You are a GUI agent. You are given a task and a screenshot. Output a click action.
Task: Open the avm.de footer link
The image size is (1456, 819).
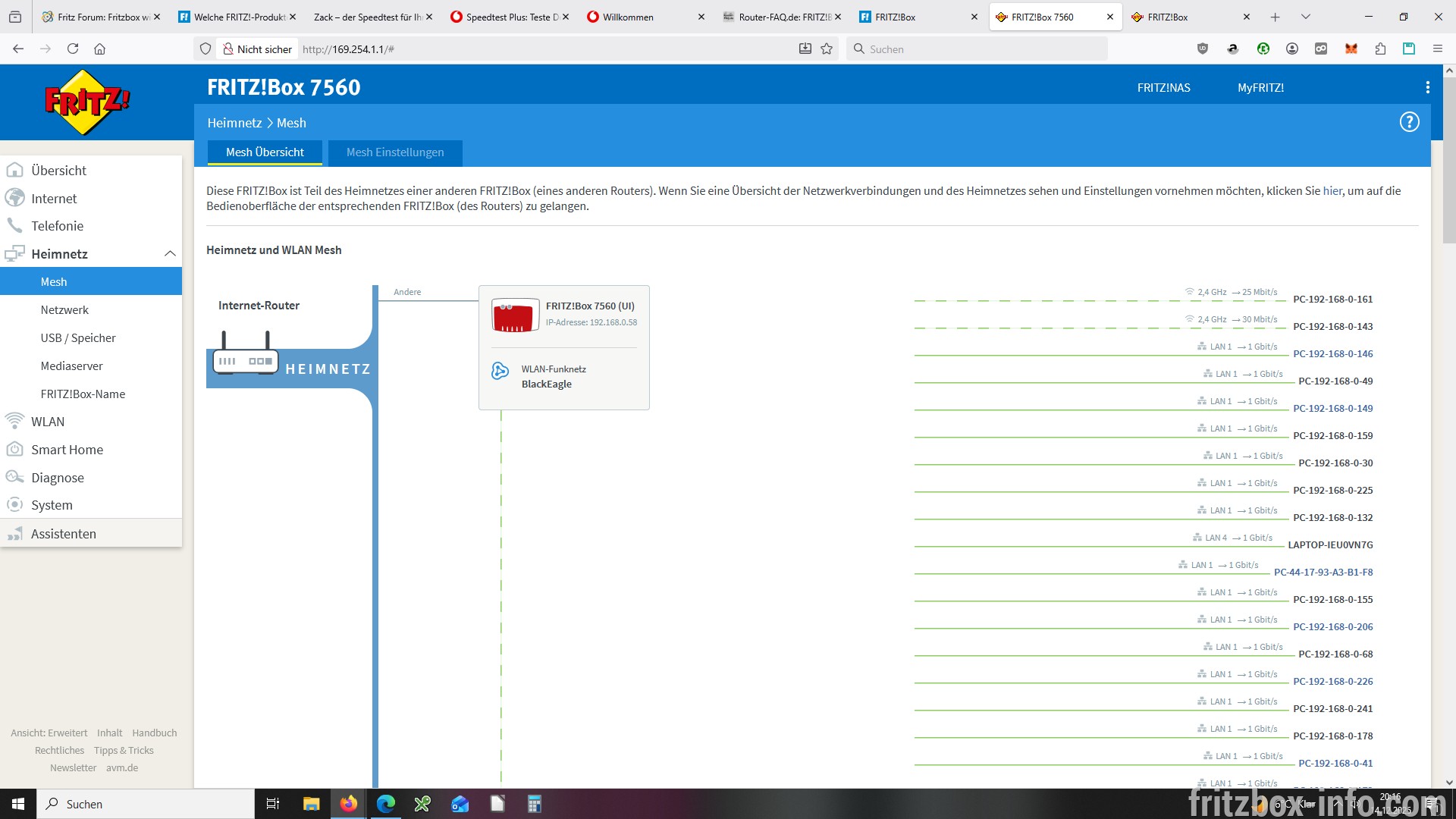(x=122, y=767)
